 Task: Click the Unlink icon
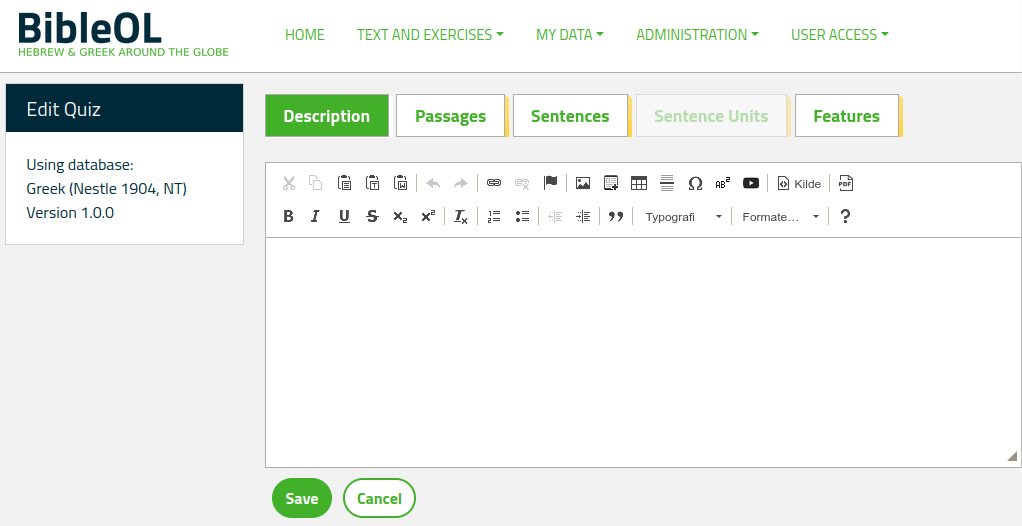coord(522,183)
